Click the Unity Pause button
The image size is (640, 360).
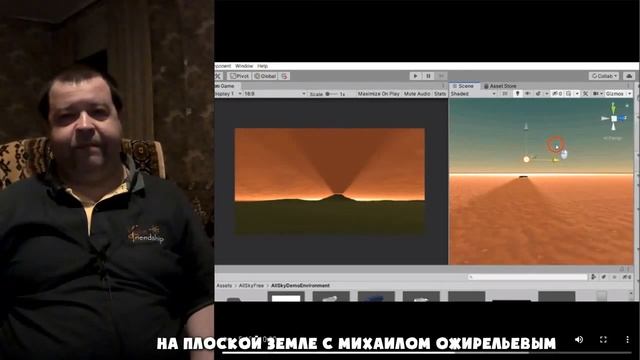[428, 76]
